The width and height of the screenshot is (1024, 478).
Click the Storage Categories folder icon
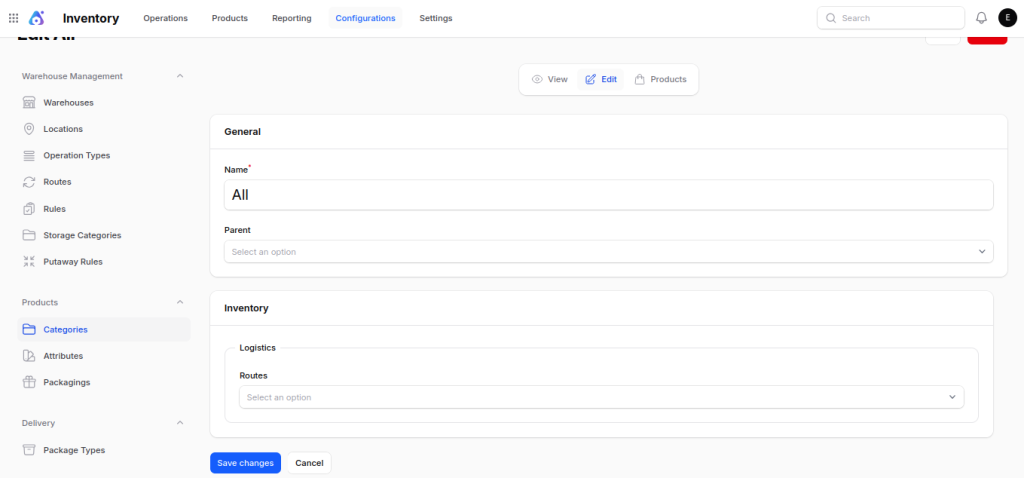(29, 235)
